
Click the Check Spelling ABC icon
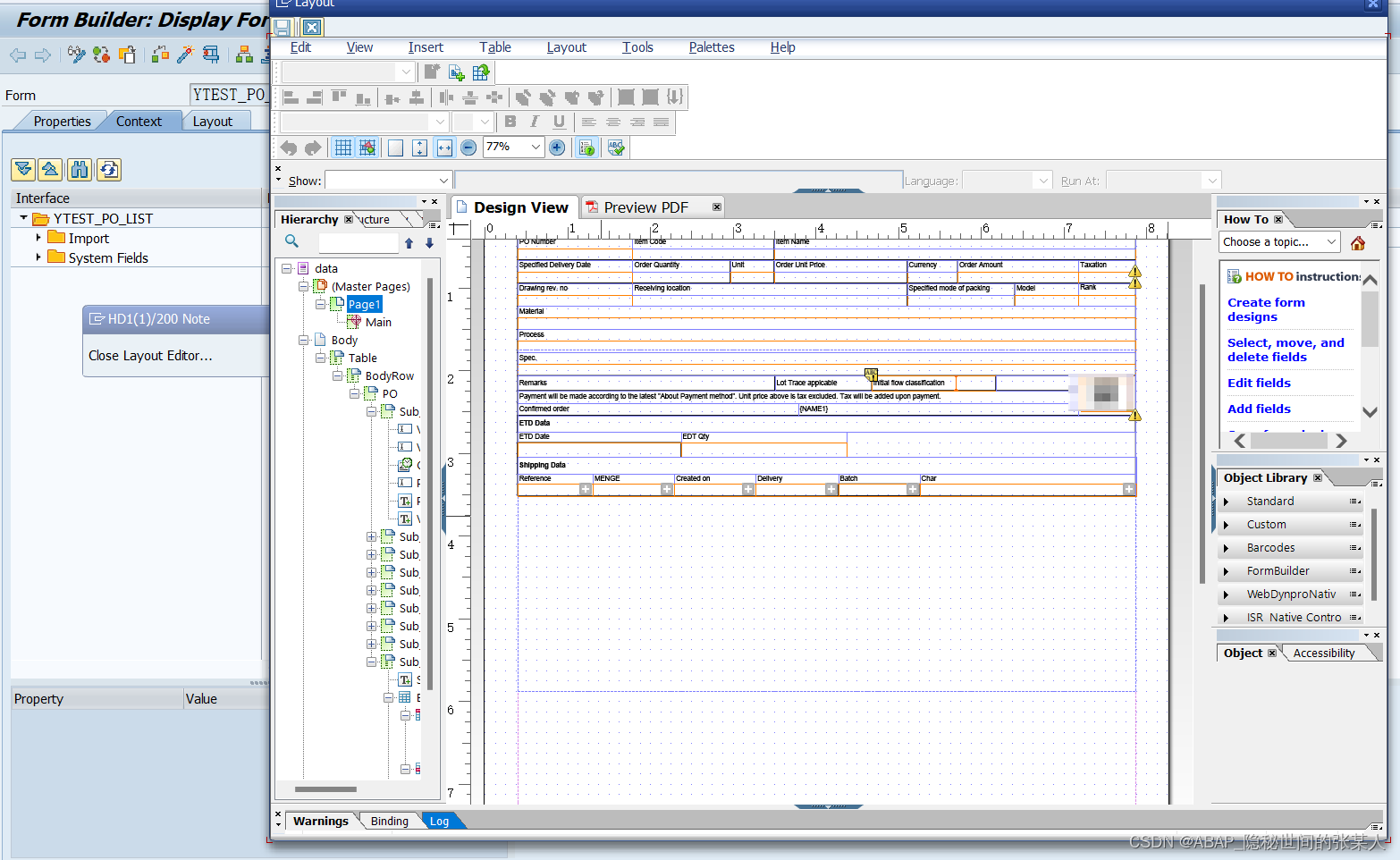pyautogui.click(x=616, y=148)
